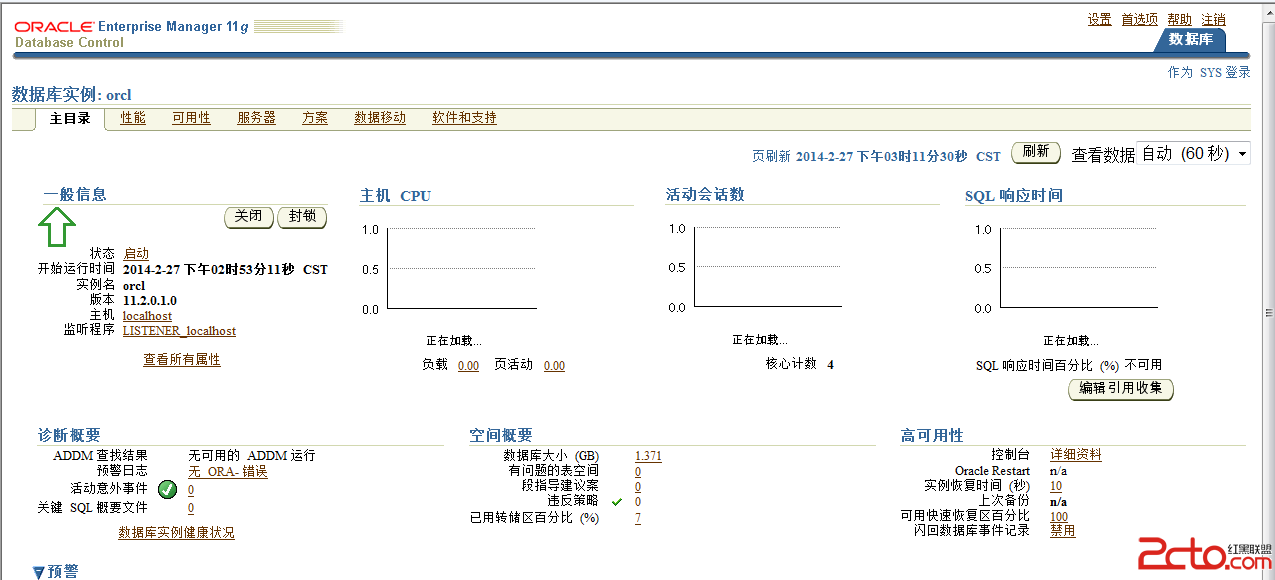Click the 高可用性 section heading
The width and height of the screenshot is (1275, 580).
tap(932, 435)
